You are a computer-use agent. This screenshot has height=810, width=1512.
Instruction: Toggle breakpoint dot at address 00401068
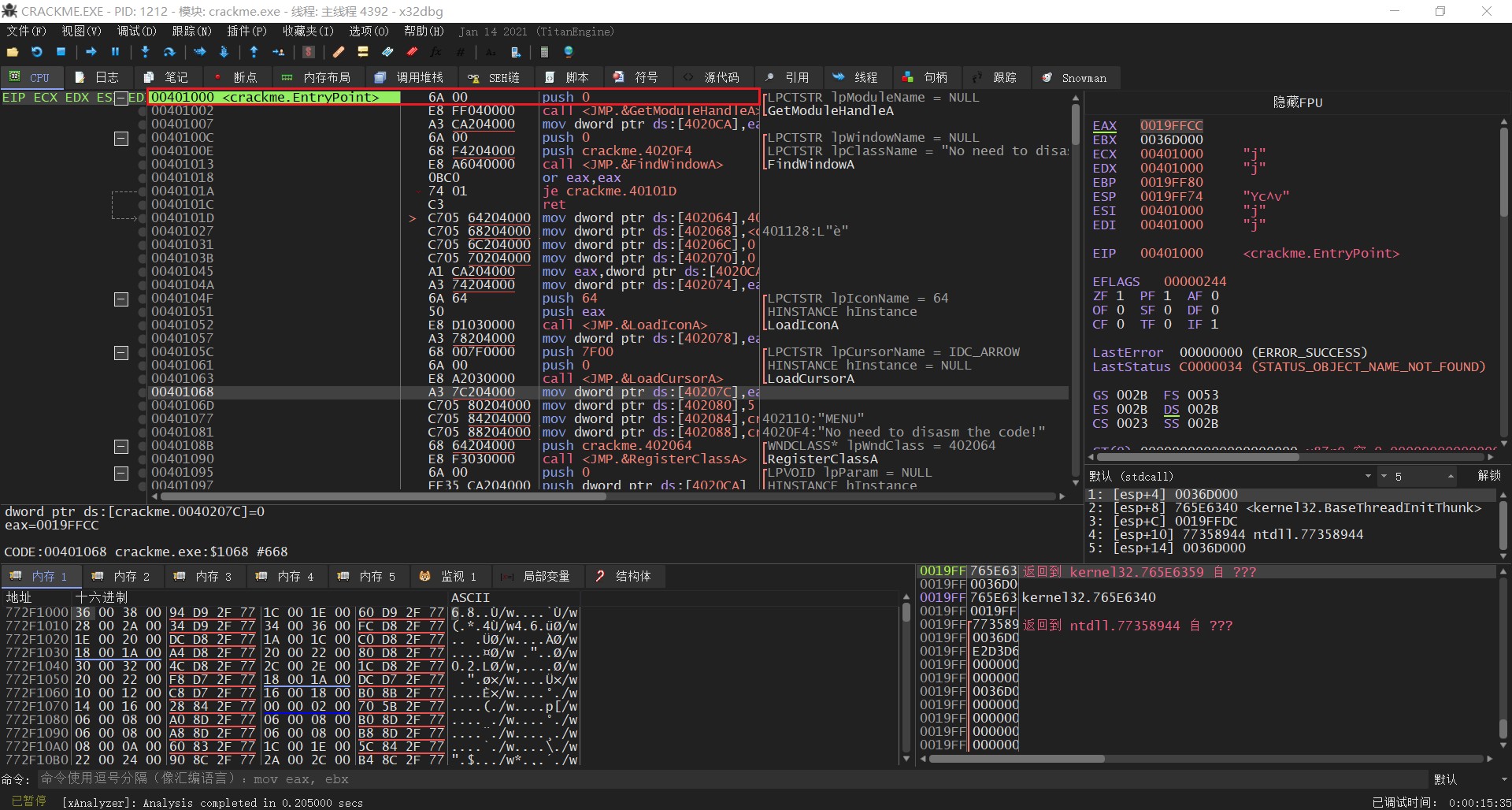point(143,392)
